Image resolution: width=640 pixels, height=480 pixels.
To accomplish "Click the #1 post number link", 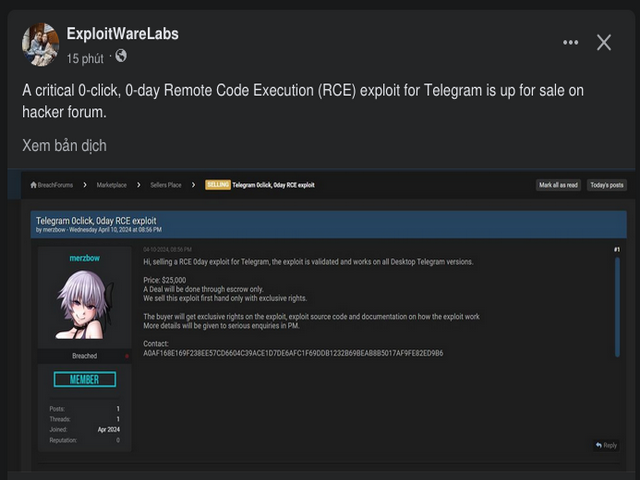I will 617,249.
